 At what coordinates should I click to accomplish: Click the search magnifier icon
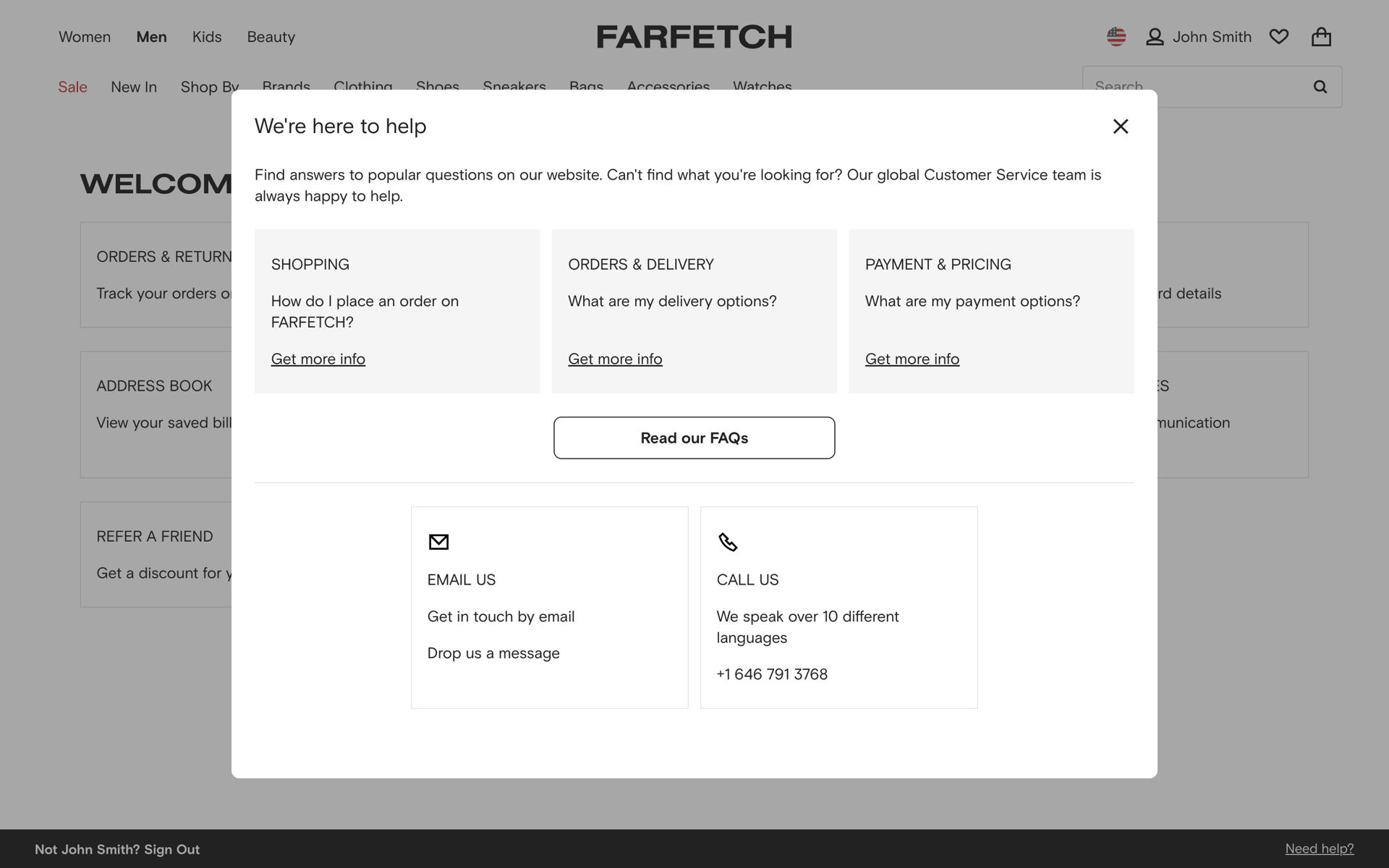click(1320, 87)
